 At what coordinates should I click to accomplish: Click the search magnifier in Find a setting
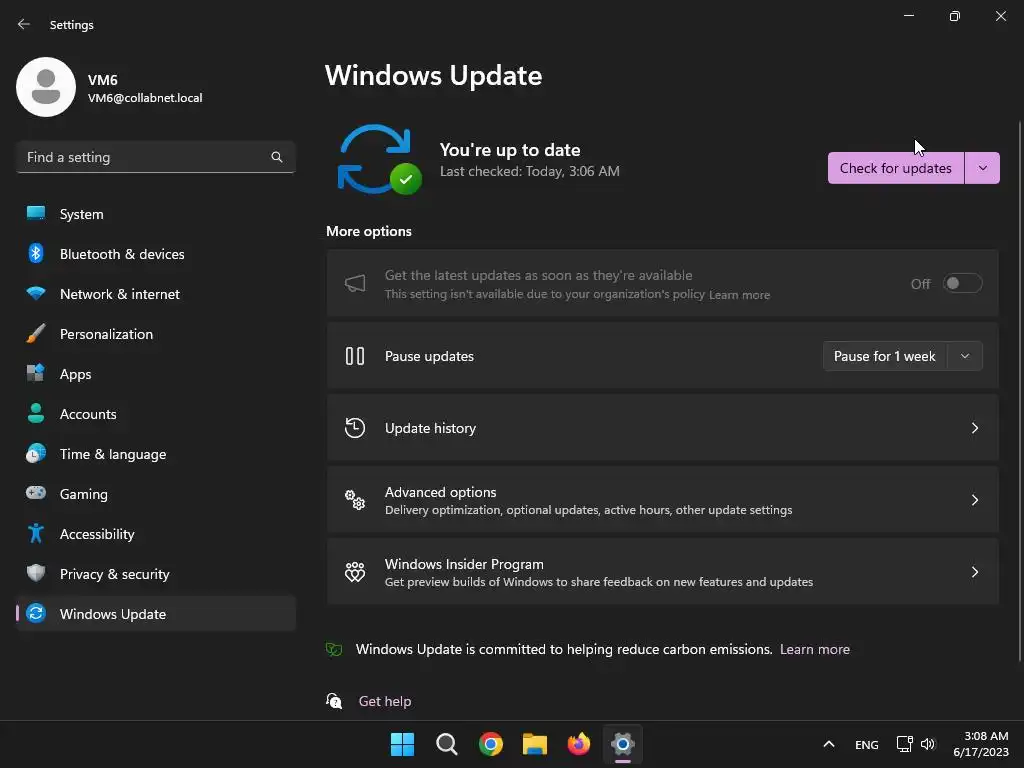[x=277, y=157]
